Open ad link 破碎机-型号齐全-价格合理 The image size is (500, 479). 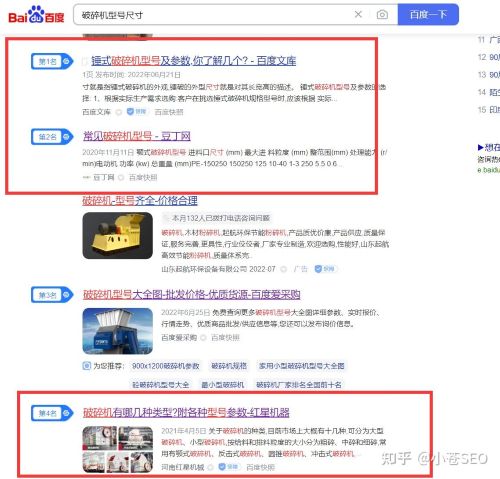(140, 201)
